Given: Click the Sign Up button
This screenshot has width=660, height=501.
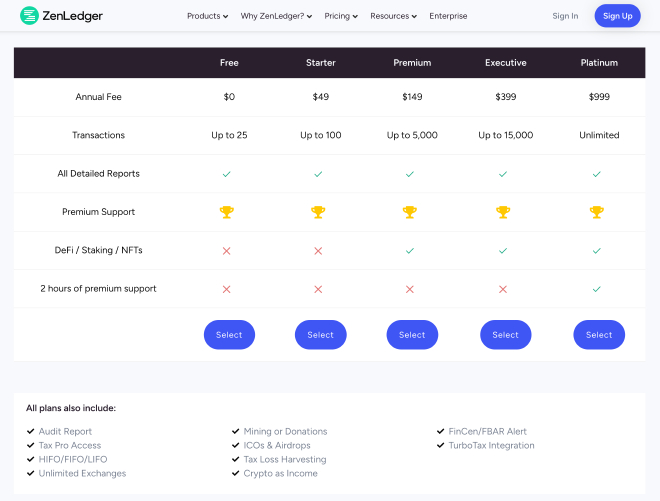Looking at the screenshot, I should coord(617,16).
